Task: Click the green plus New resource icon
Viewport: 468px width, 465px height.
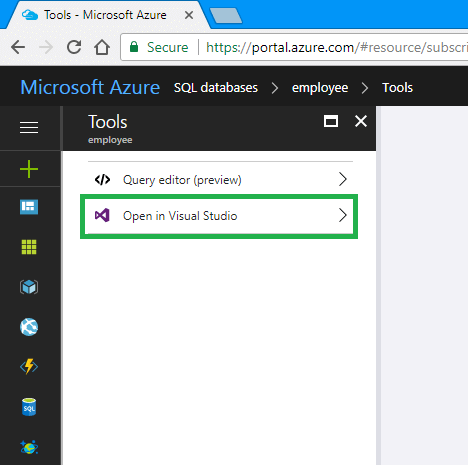Action: coord(29,169)
